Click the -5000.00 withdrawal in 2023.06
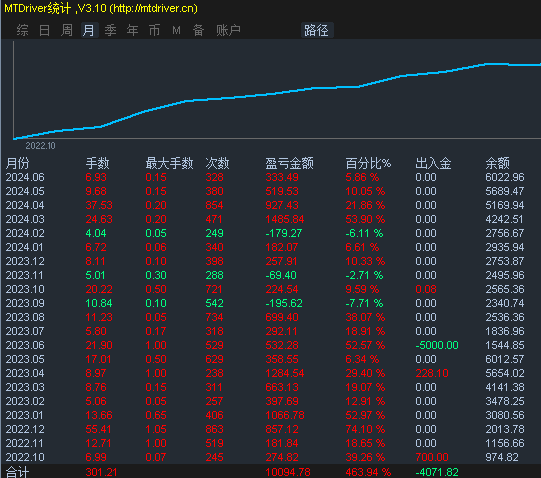Viewport: 541px width, 478px height. click(437, 345)
